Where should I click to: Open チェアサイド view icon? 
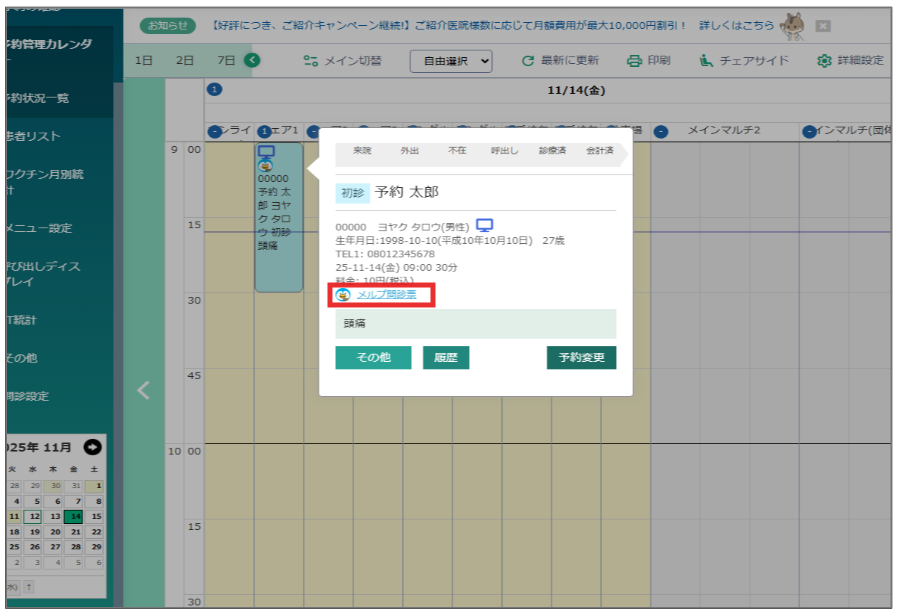(706, 61)
